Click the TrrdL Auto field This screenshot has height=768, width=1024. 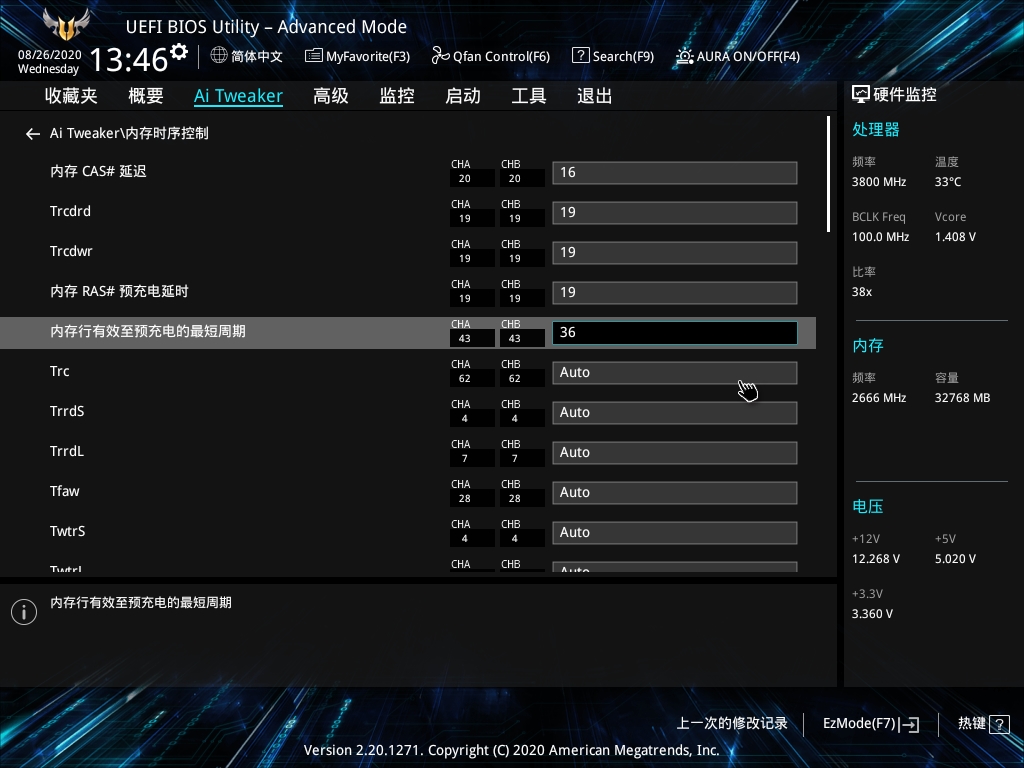[675, 453]
